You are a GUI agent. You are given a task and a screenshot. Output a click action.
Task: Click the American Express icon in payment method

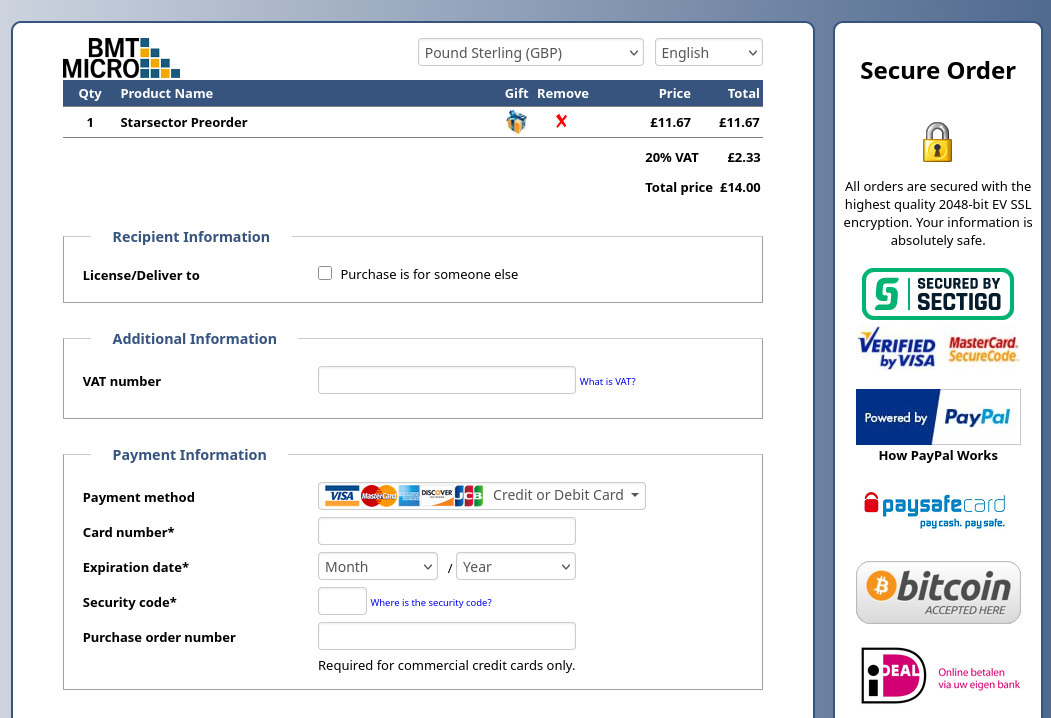(x=409, y=496)
